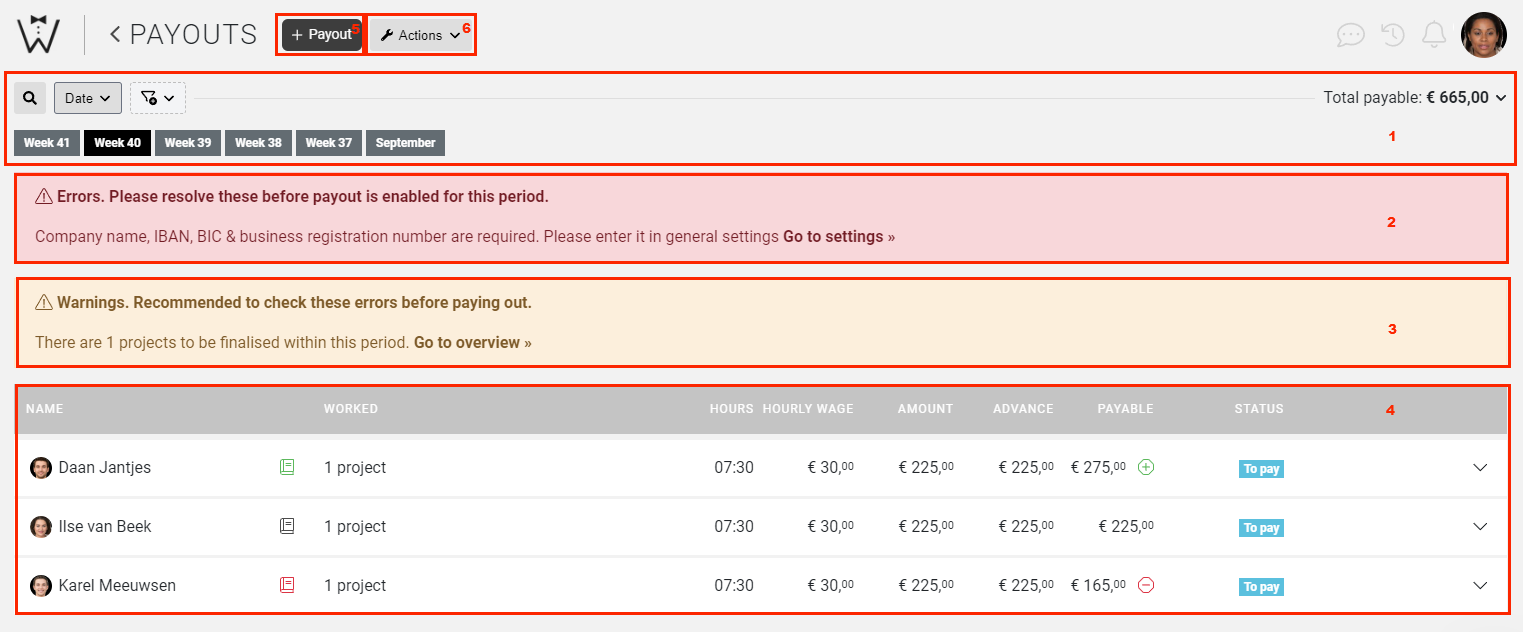Click the WORKED column header
Screen dimensions: 1523x632
351,409
